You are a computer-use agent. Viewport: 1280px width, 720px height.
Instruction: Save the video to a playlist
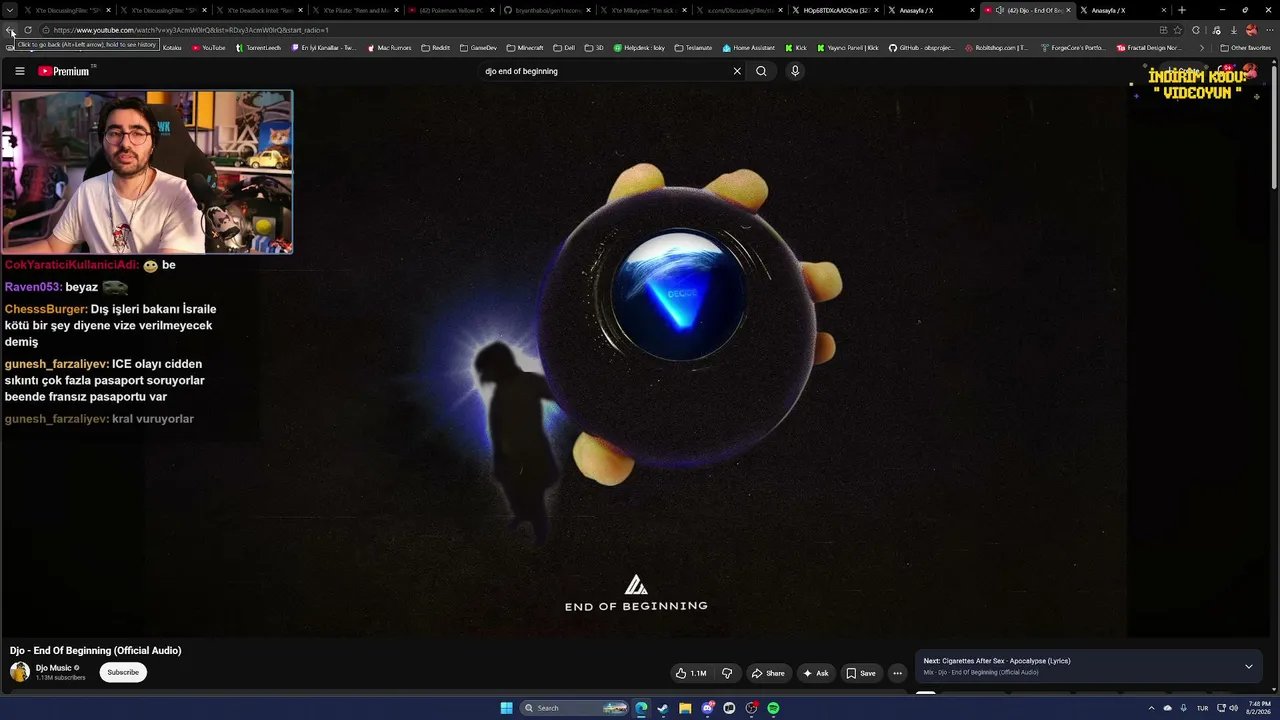pos(861,673)
